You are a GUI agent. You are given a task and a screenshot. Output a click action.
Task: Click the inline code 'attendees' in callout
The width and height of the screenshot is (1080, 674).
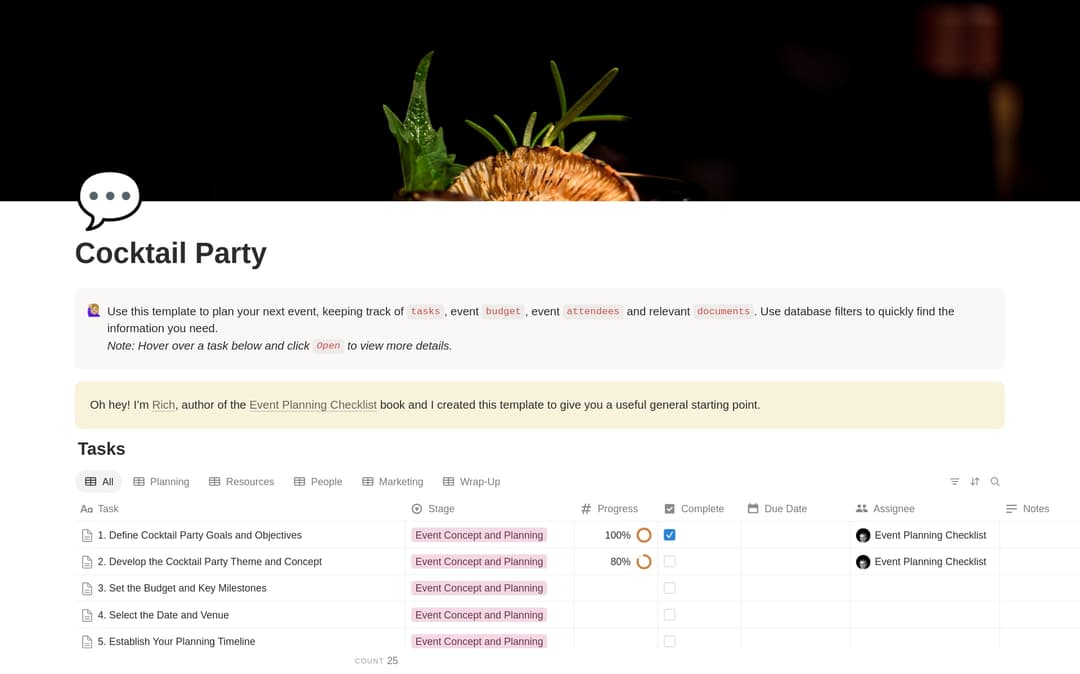(592, 311)
